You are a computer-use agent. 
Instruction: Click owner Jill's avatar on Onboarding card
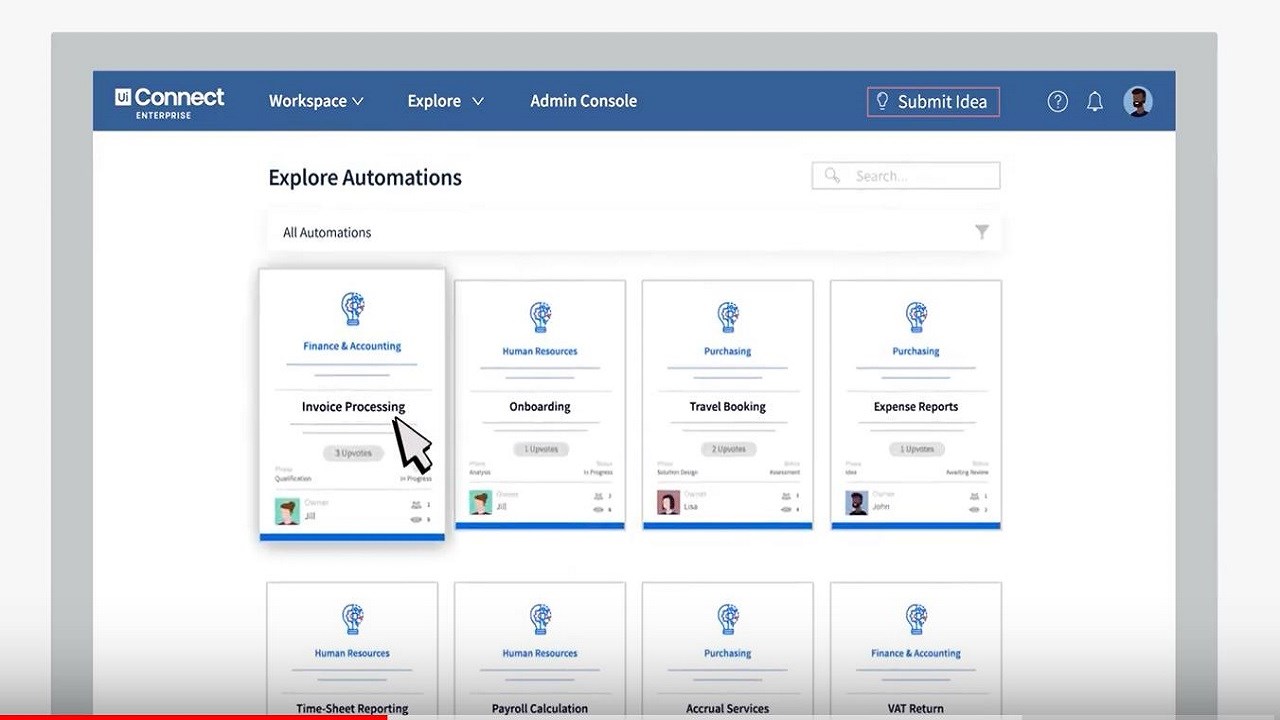tap(481, 502)
